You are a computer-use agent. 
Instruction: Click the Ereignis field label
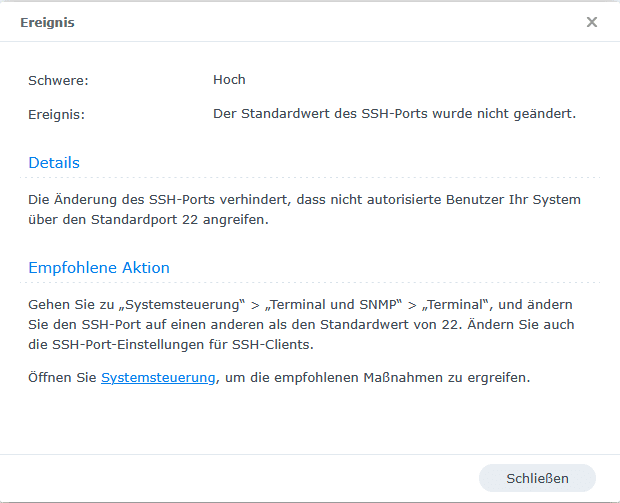tap(56, 114)
